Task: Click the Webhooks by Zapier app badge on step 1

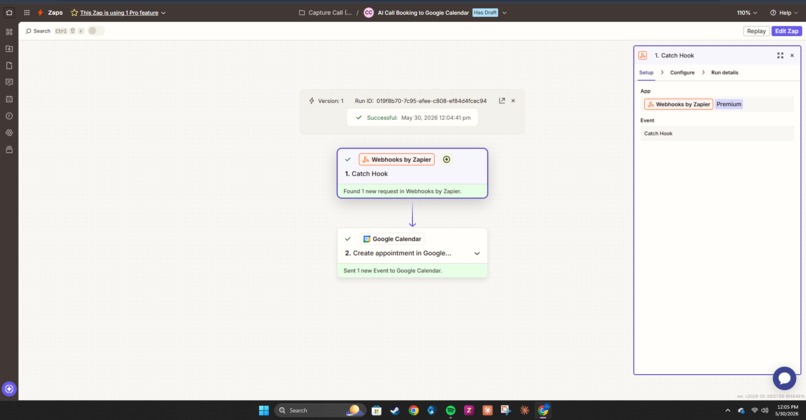Action: click(x=397, y=159)
